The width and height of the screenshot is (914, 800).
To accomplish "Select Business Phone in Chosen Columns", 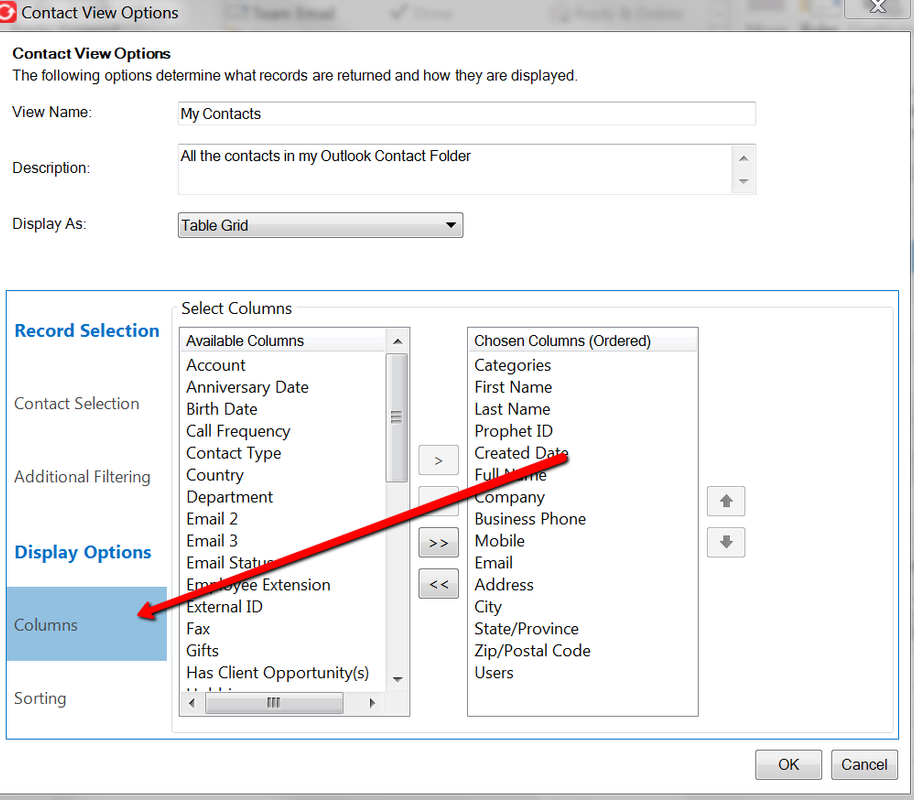I will [530, 519].
